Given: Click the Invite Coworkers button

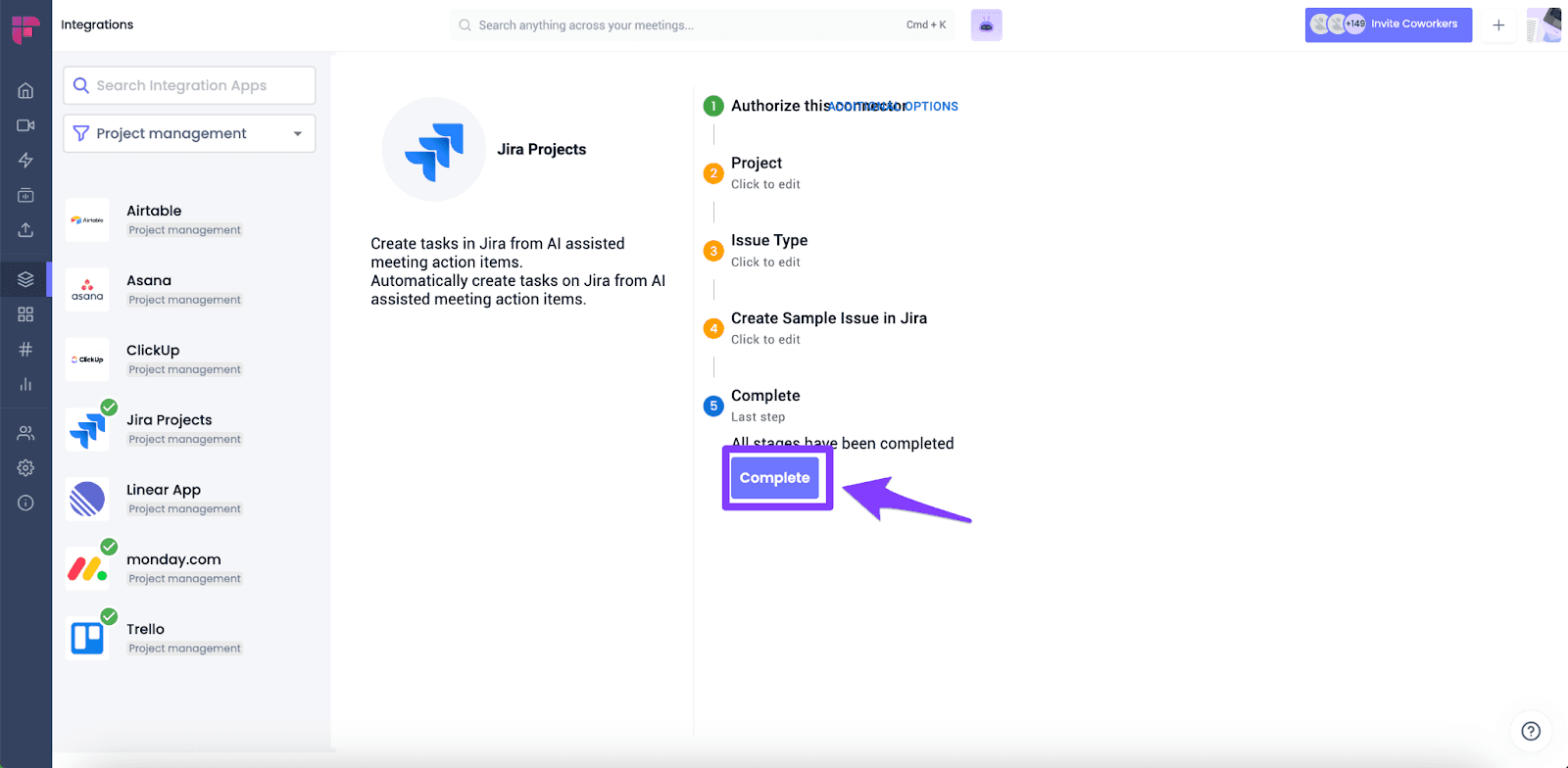Looking at the screenshot, I should click(1388, 24).
